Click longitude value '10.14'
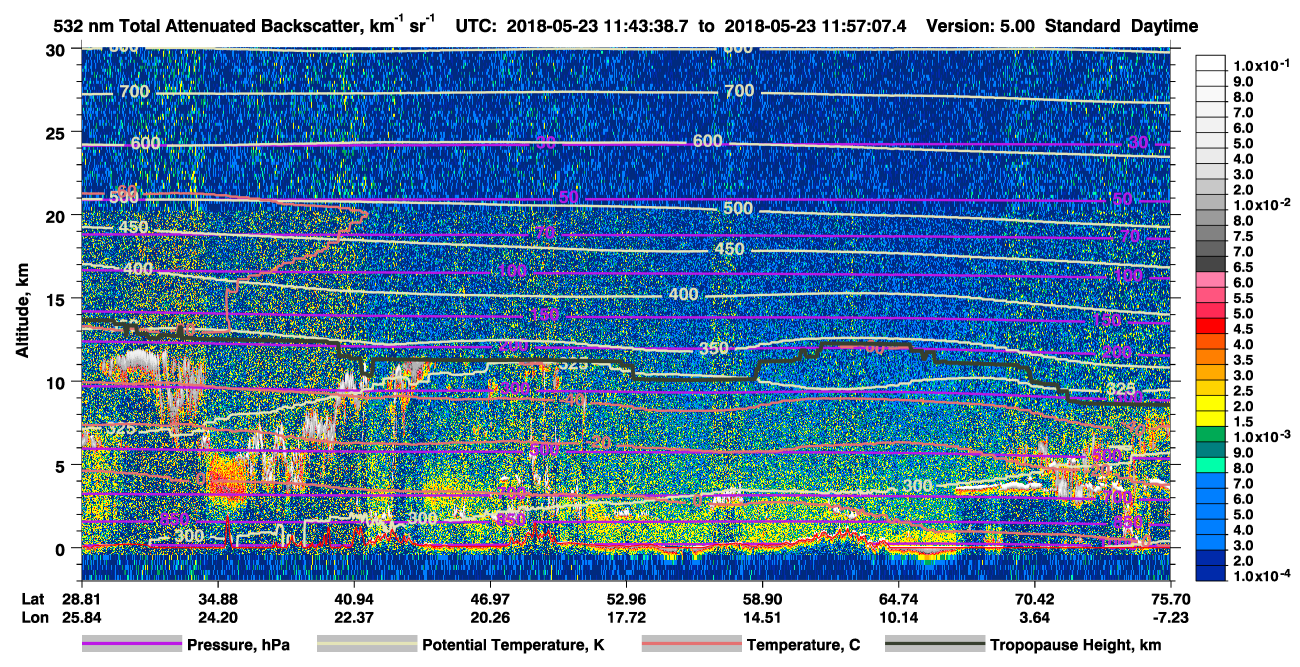1300x667 pixels. (x=898, y=616)
